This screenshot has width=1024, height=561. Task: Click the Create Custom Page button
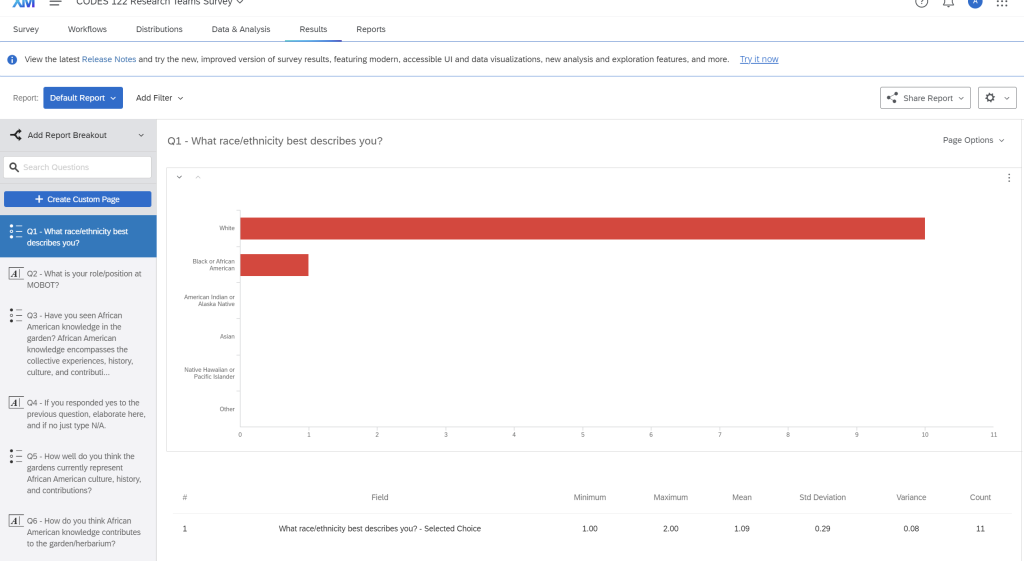coord(78,199)
